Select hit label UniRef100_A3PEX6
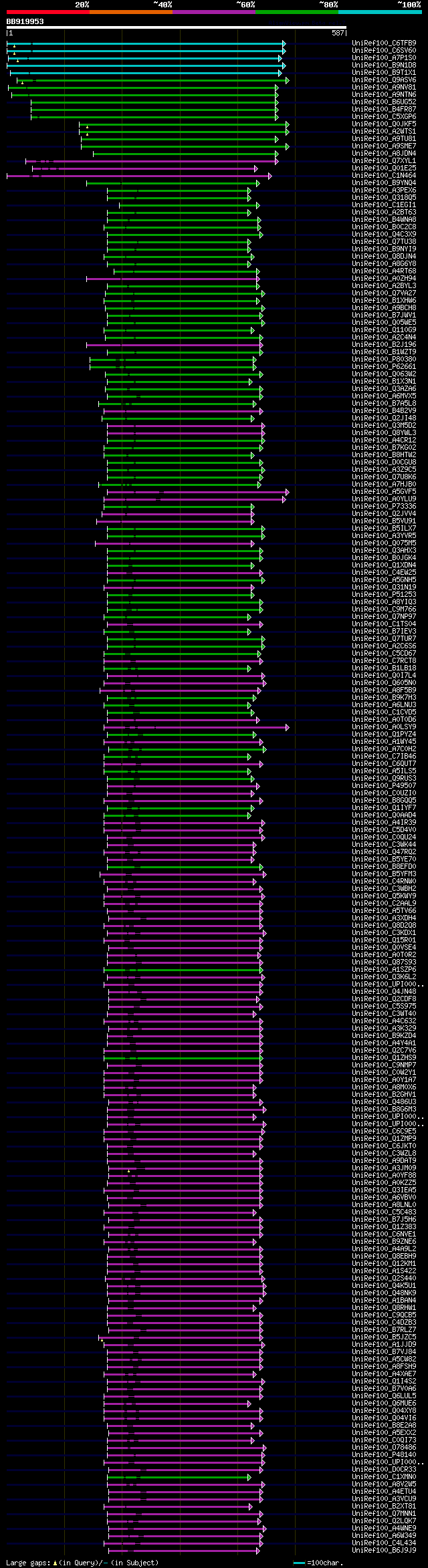Screen dimensions: 428x1568 [x=384, y=190]
